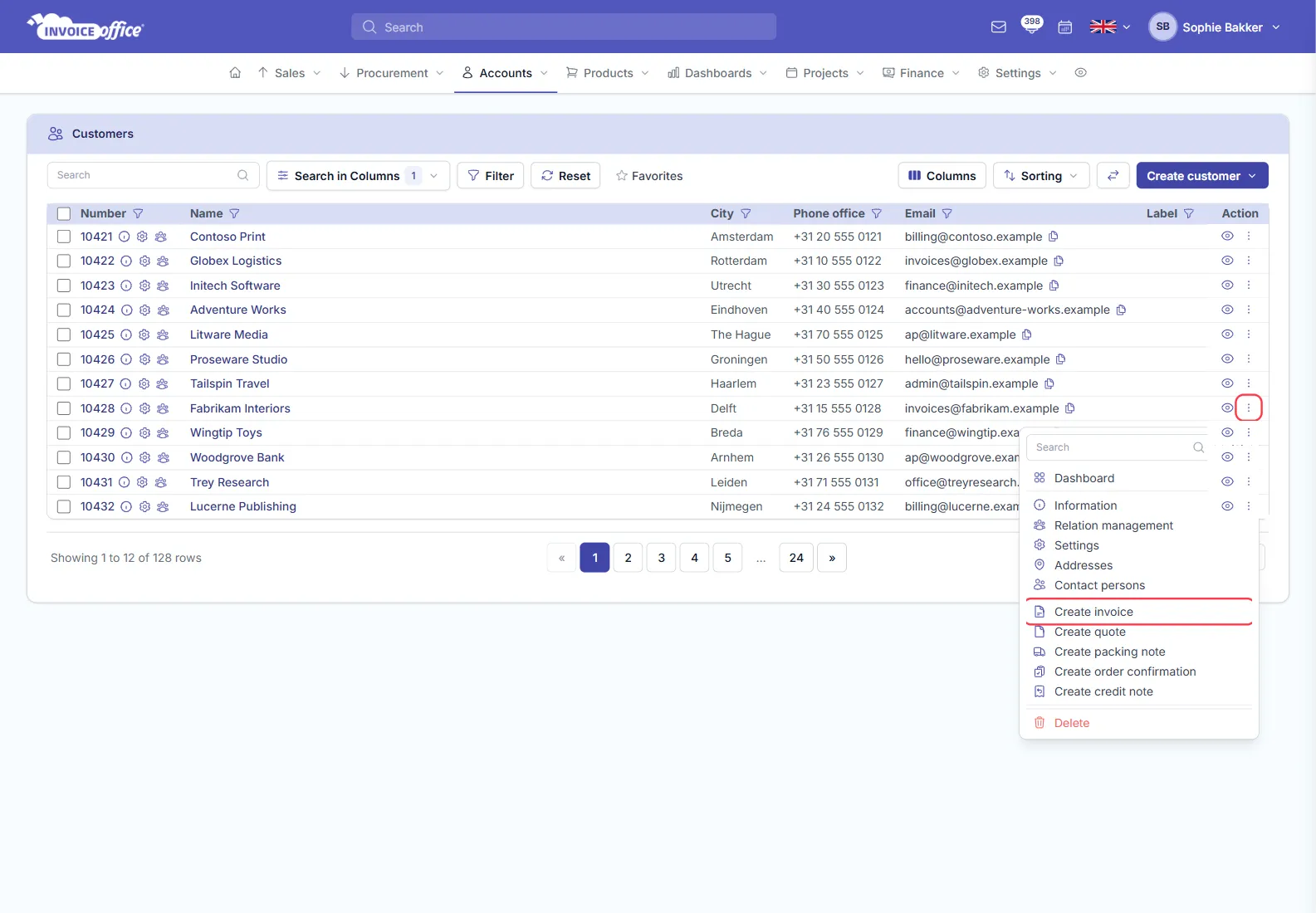View Globex Logistics via eye icon
The height and width of the screenshot is (913, 1316).
tap(1227, 261)
